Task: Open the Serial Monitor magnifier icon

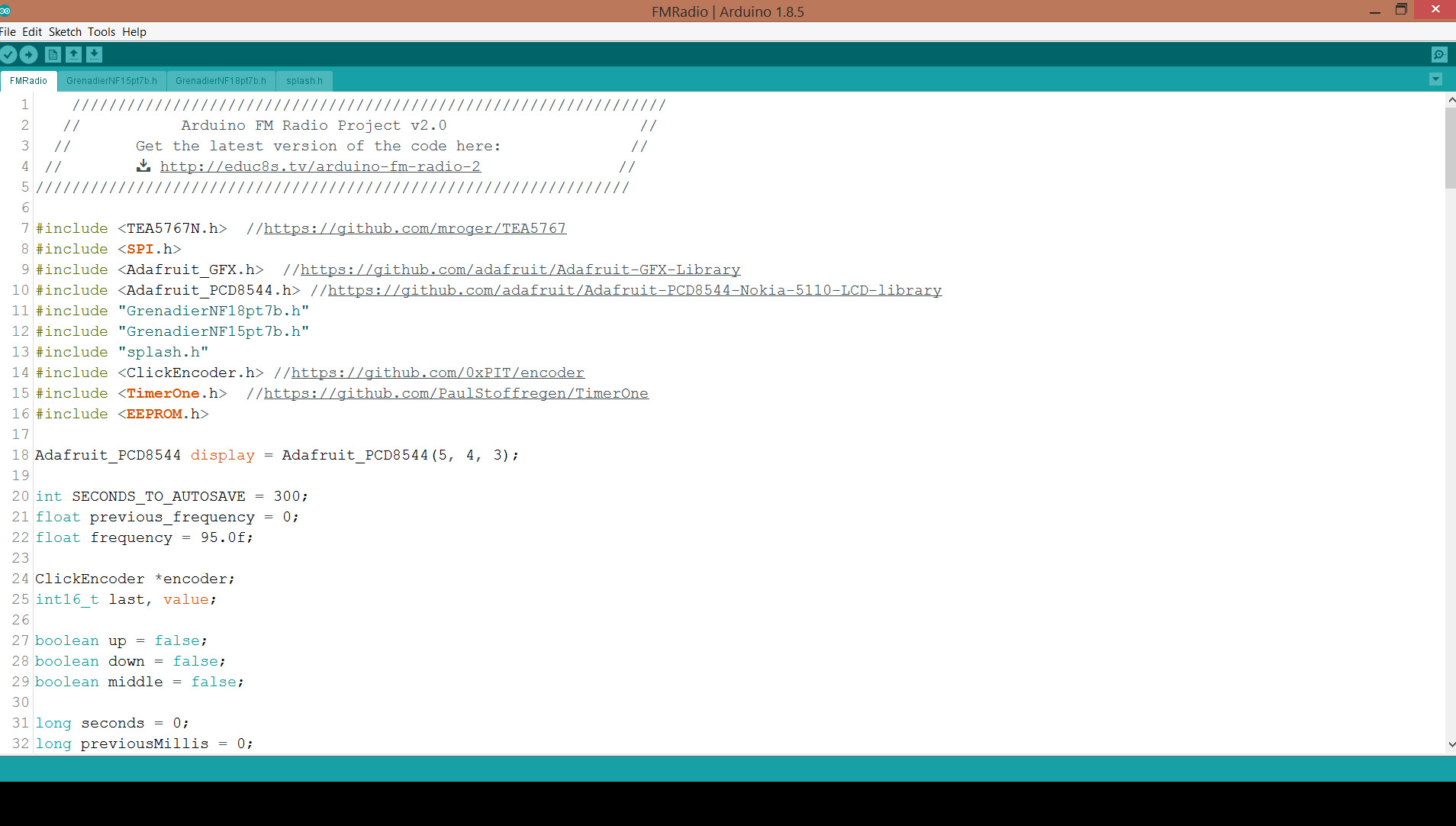Action: coord(1438,54)
